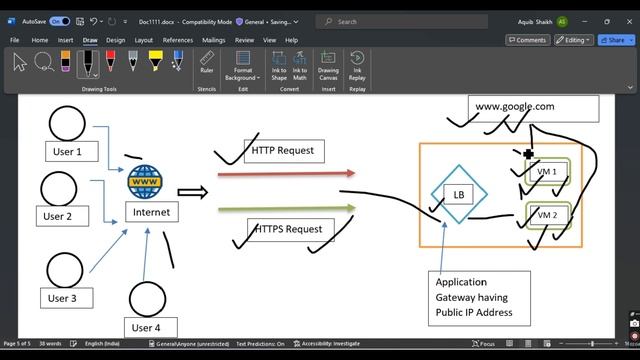Open the Format Background dropdown
This screenshot has width=640, height=360.
coord(242,66)
